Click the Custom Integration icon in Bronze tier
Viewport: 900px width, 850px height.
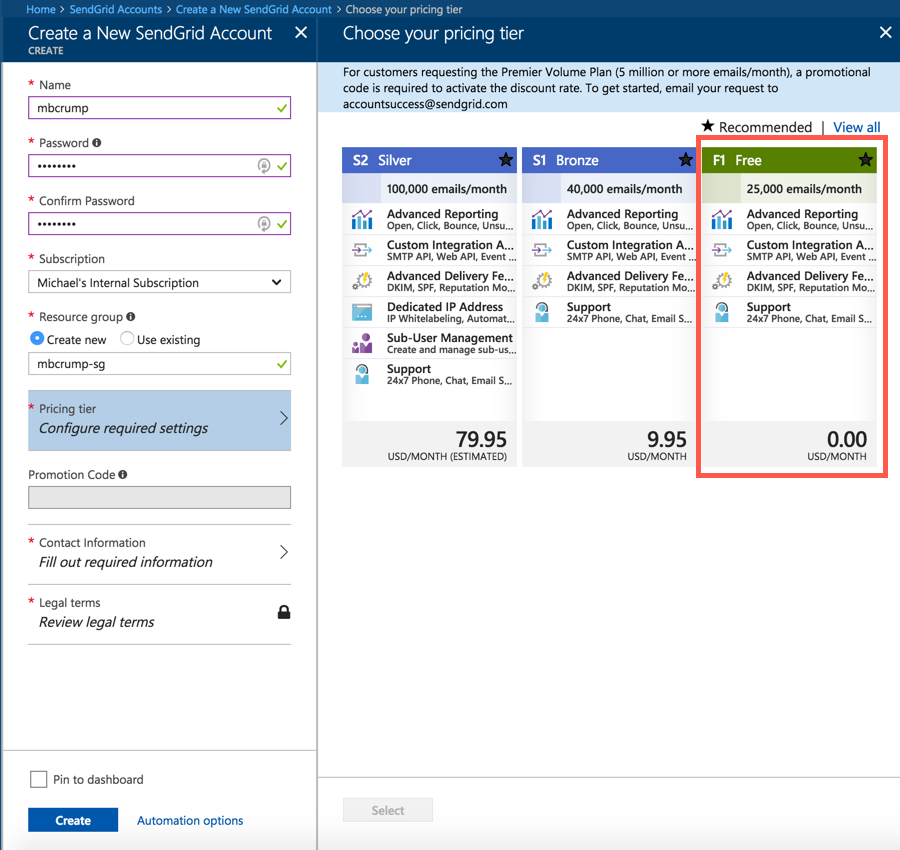point(542,250)
